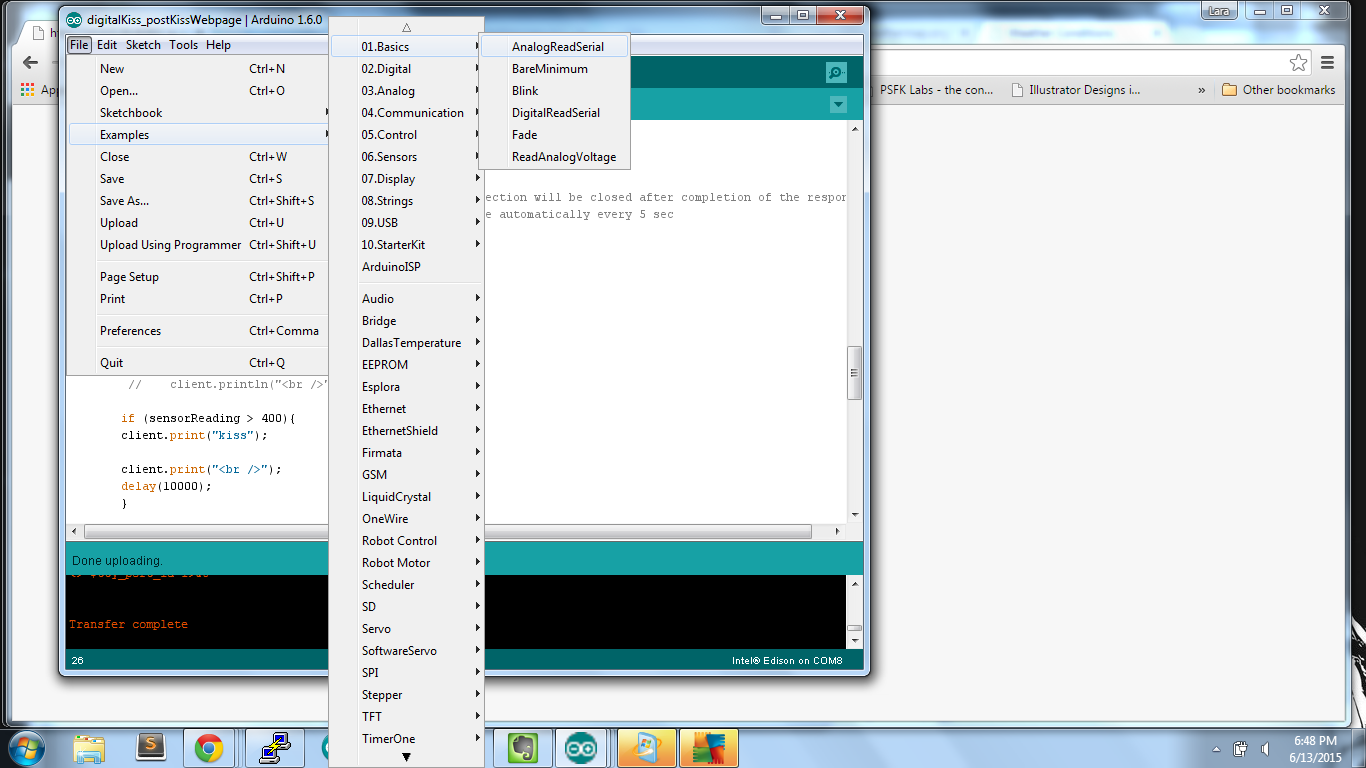Switch to Google Chrome on the taskbar
1366x768 pixels.
point(209,748)
